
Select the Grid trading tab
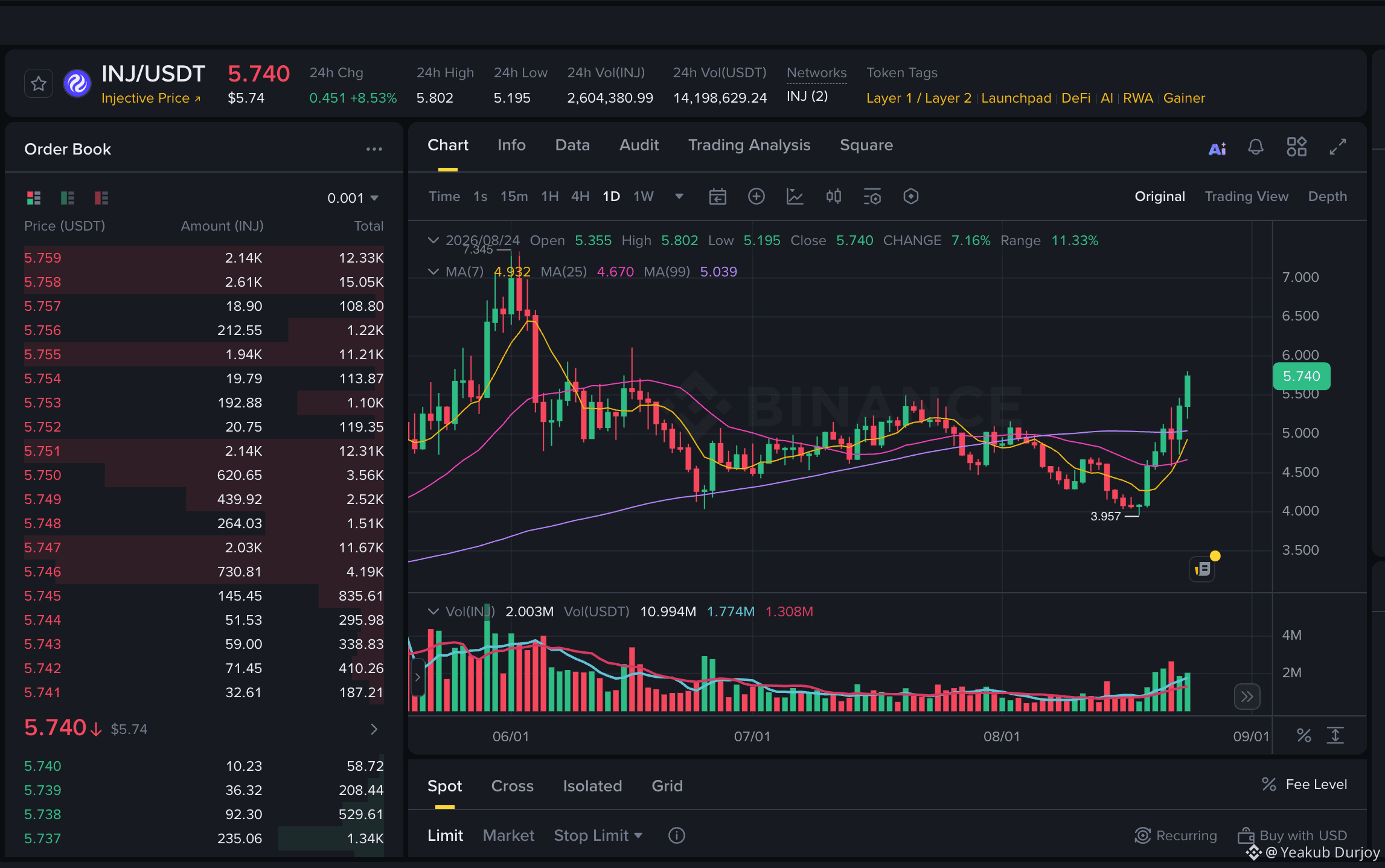667,786
